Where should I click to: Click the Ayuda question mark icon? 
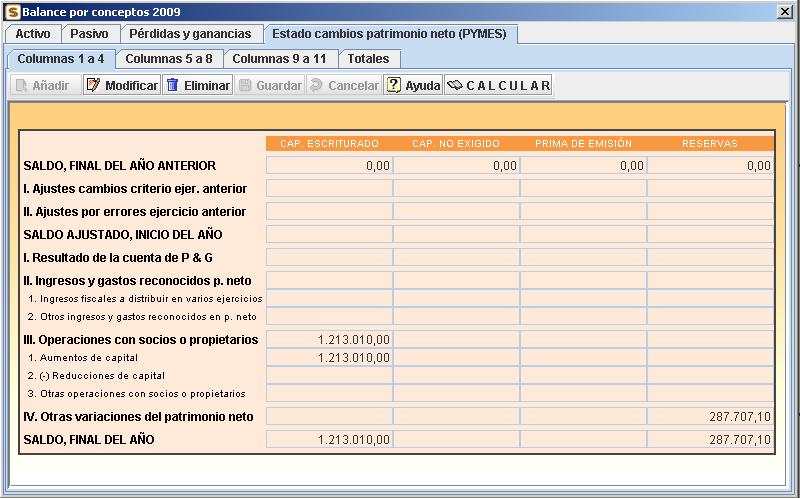(393, 85)
